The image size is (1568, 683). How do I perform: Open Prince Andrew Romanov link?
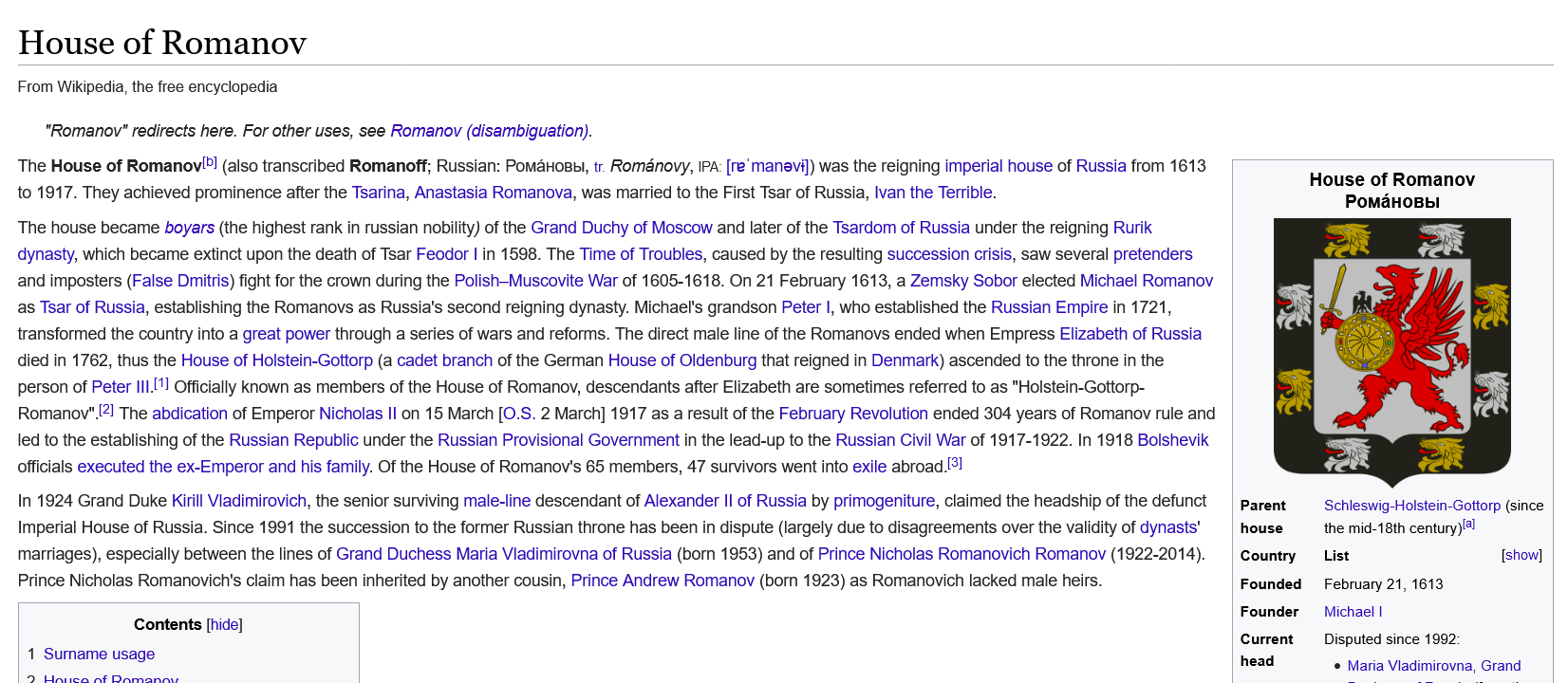[663, 581]
